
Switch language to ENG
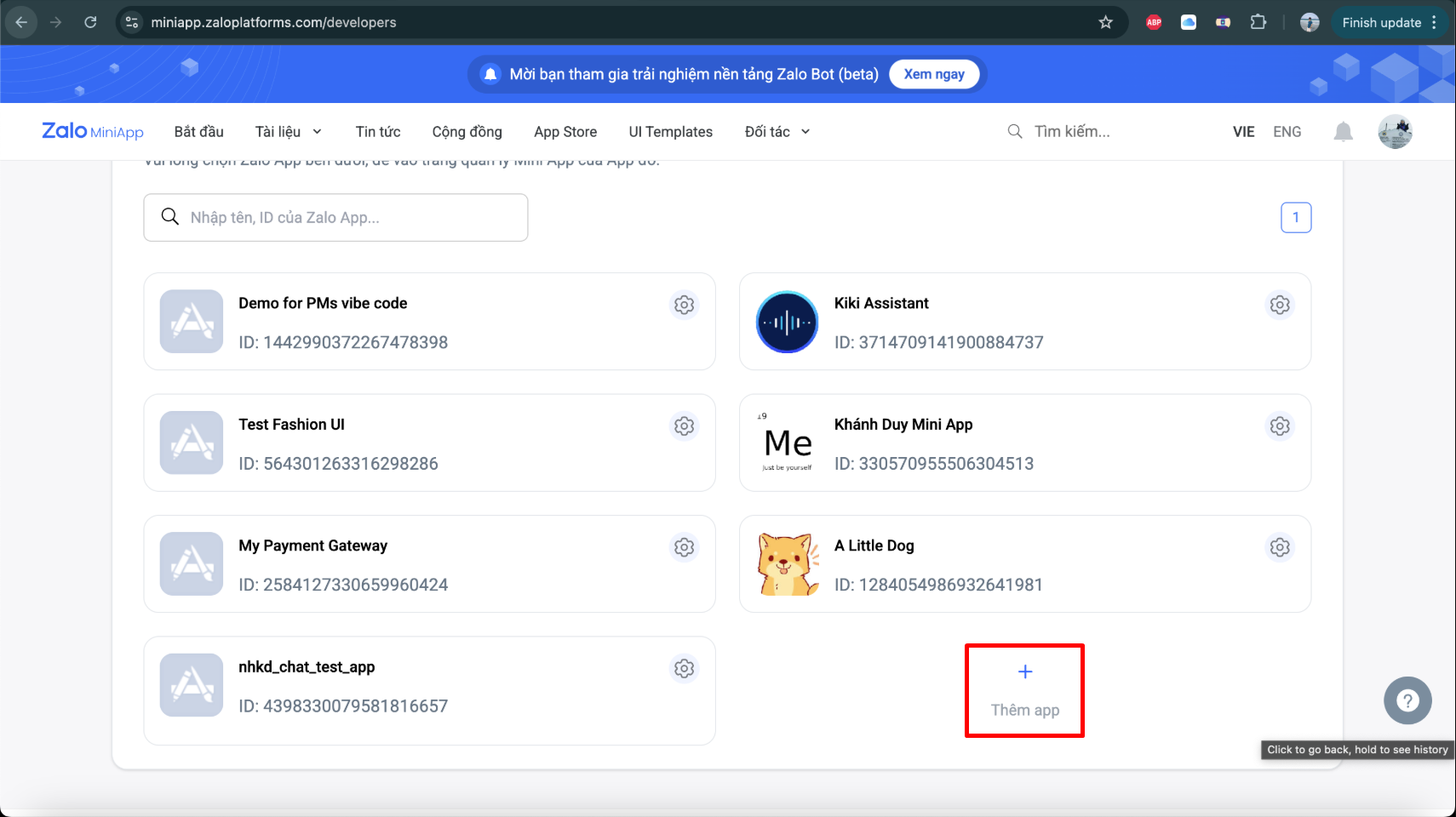click(x=1287, y=132)
